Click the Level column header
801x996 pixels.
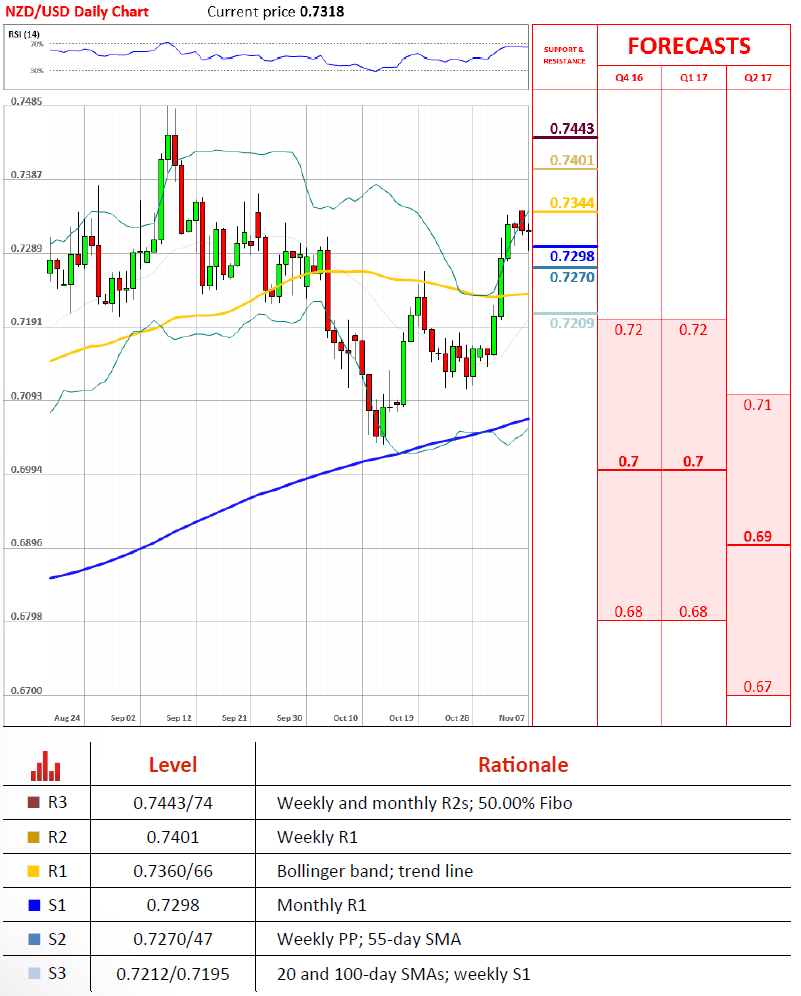click(173, 765)
